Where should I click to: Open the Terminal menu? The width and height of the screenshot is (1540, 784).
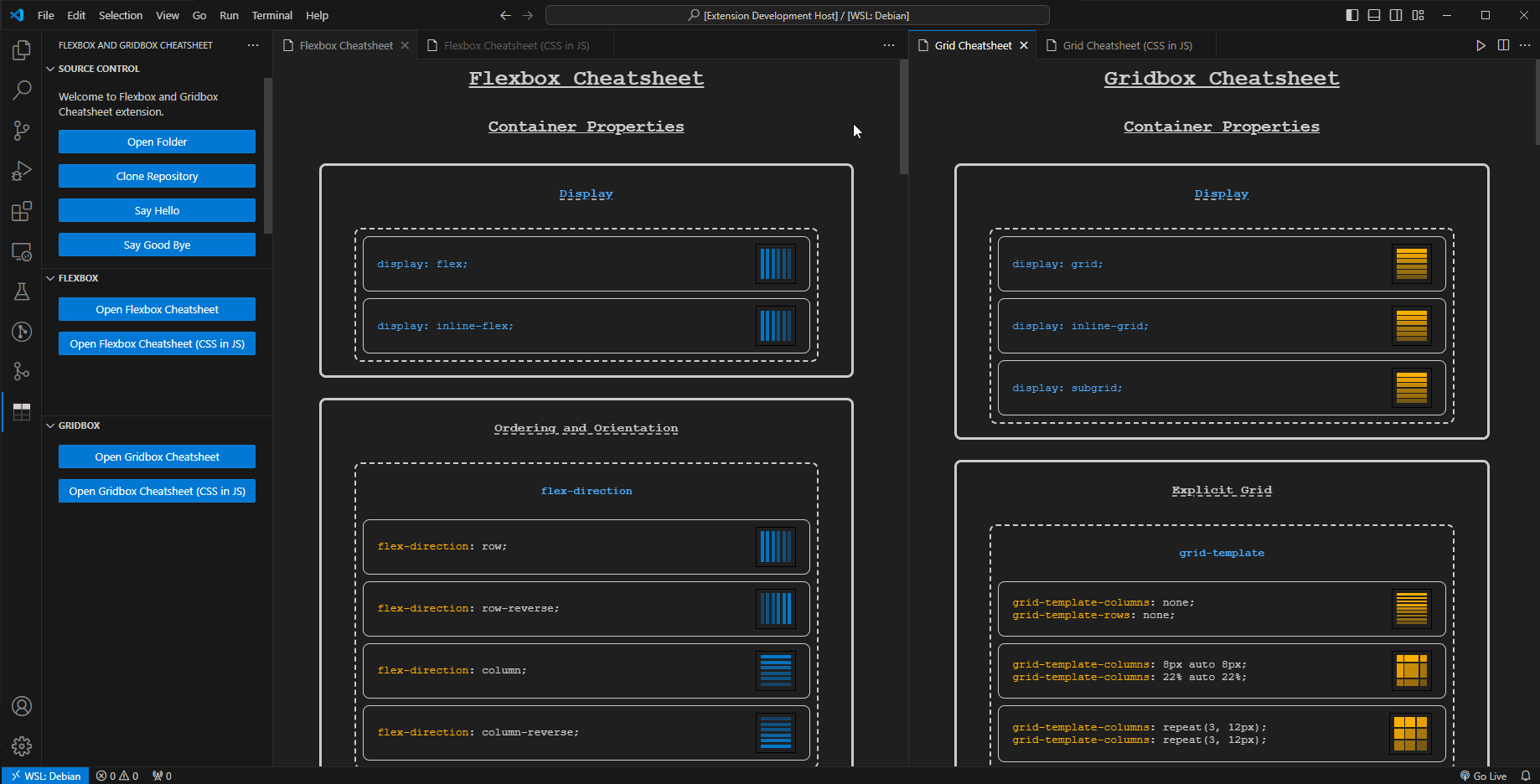click(272, 15)
